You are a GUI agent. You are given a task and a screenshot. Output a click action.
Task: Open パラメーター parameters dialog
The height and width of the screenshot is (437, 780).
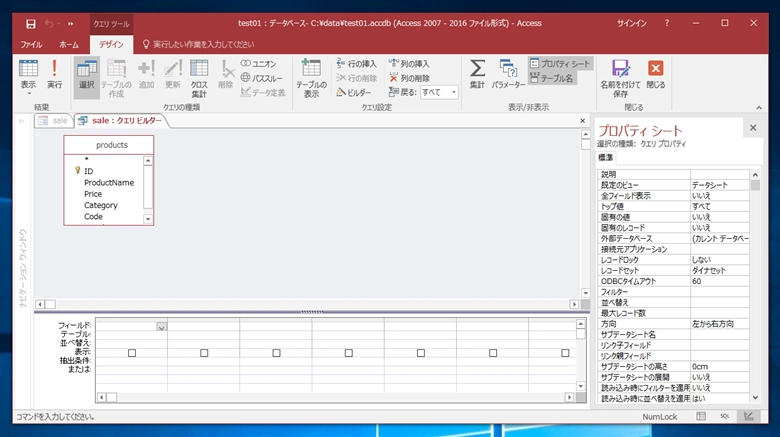[508, 75]
